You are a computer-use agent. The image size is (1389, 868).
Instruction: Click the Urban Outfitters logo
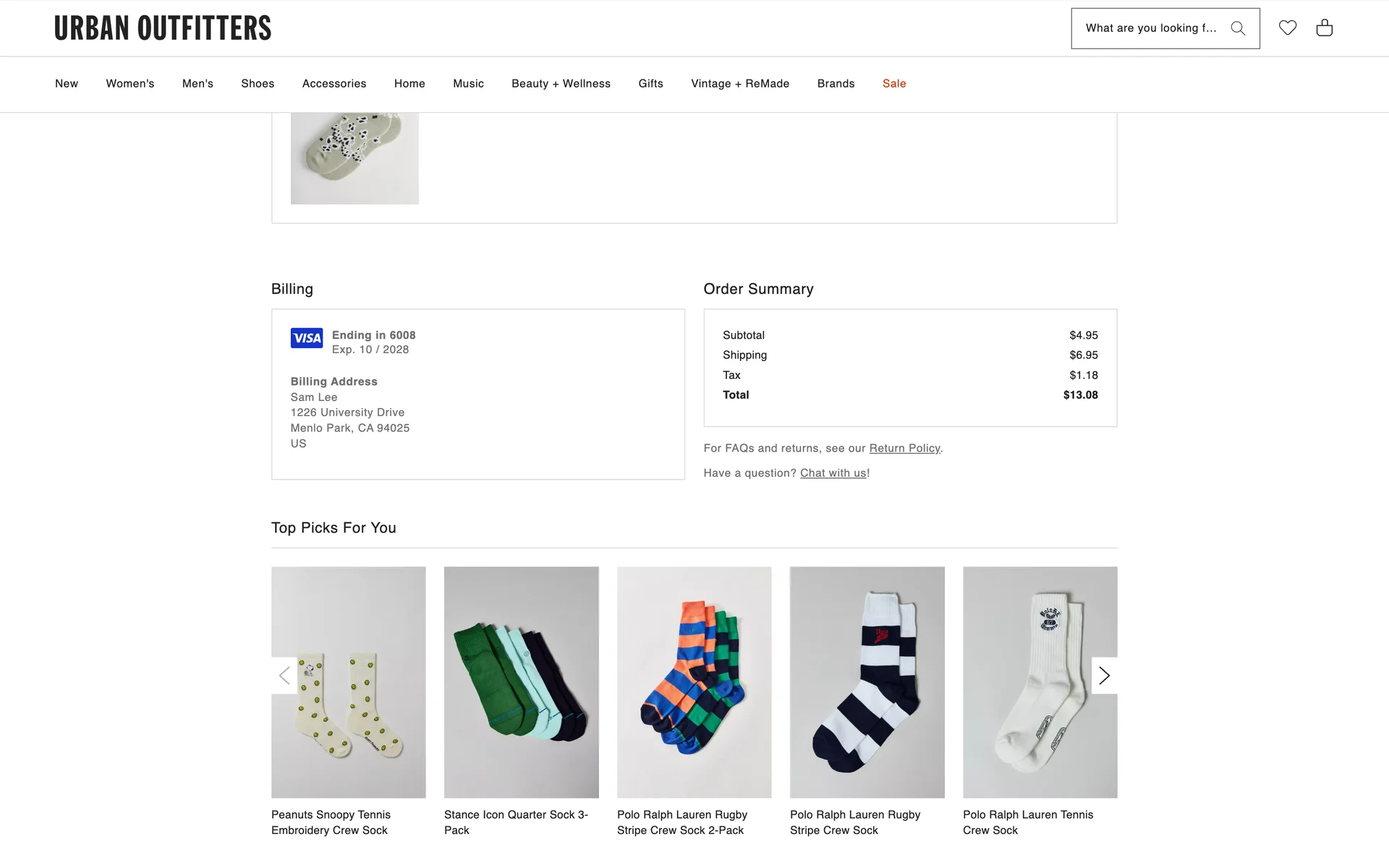click(162, 27)
